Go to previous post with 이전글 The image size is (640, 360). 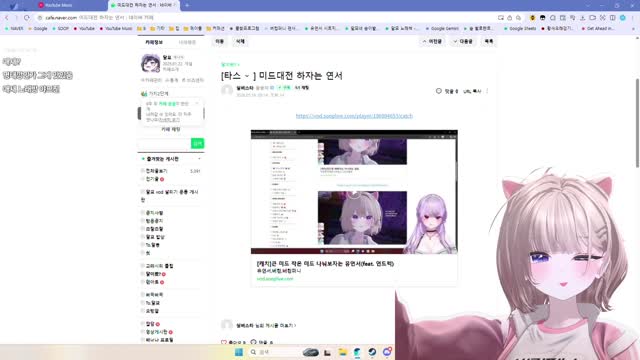[432, 42]
